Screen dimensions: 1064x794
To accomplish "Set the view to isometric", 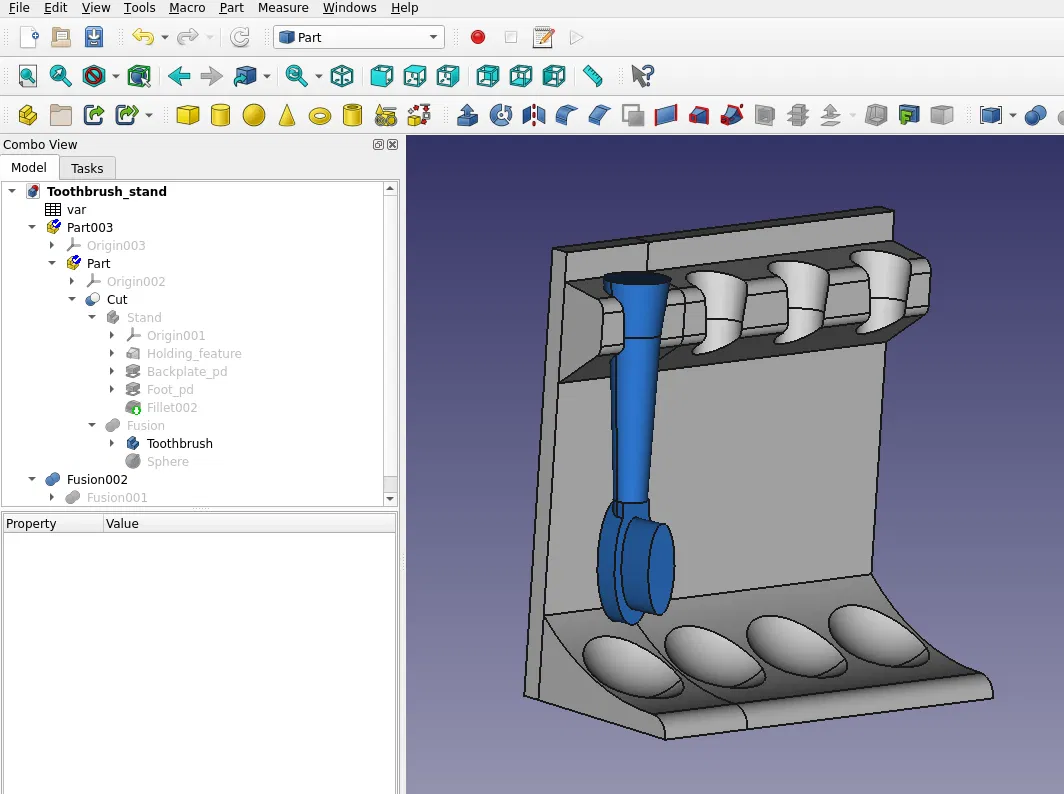I will (342, 76).
